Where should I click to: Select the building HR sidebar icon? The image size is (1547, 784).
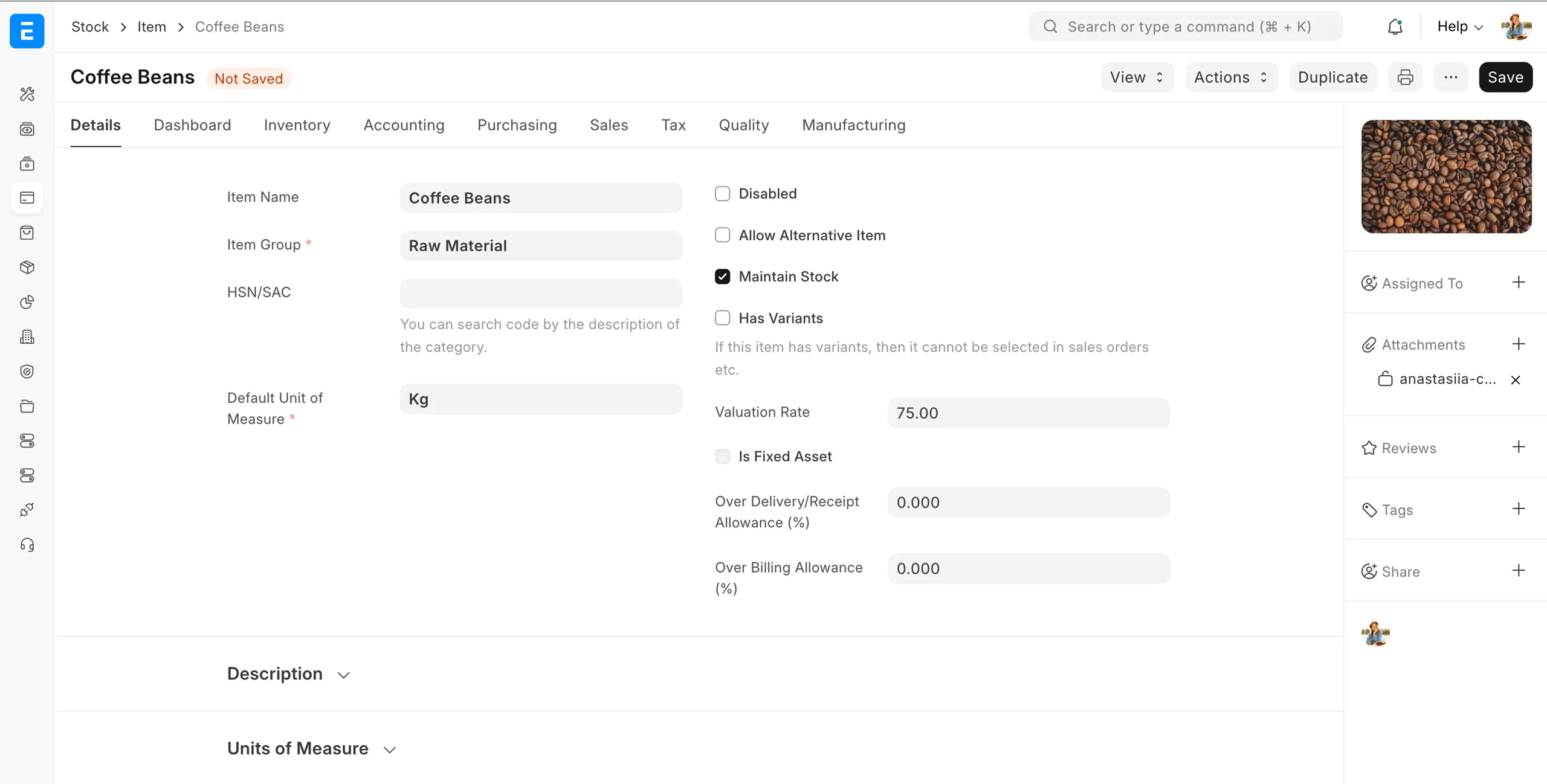coord(27,336)
